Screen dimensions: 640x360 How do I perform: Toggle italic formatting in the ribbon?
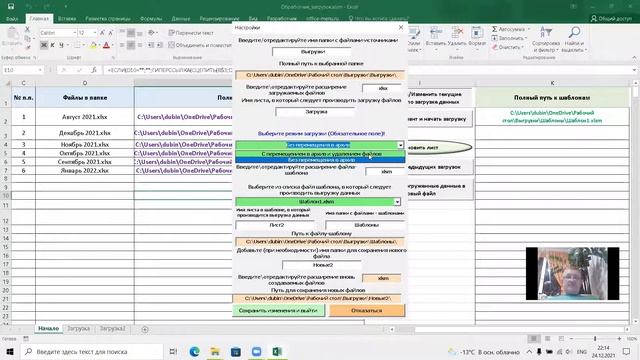(x=52, y=45)
